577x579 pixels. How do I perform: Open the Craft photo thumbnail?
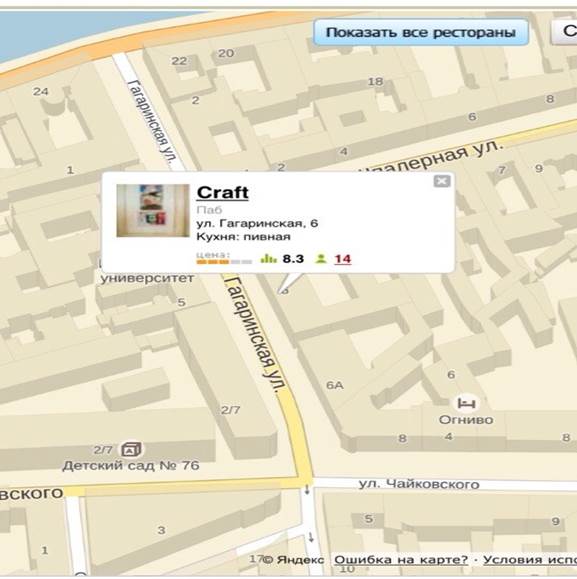(x=153, y=210)
